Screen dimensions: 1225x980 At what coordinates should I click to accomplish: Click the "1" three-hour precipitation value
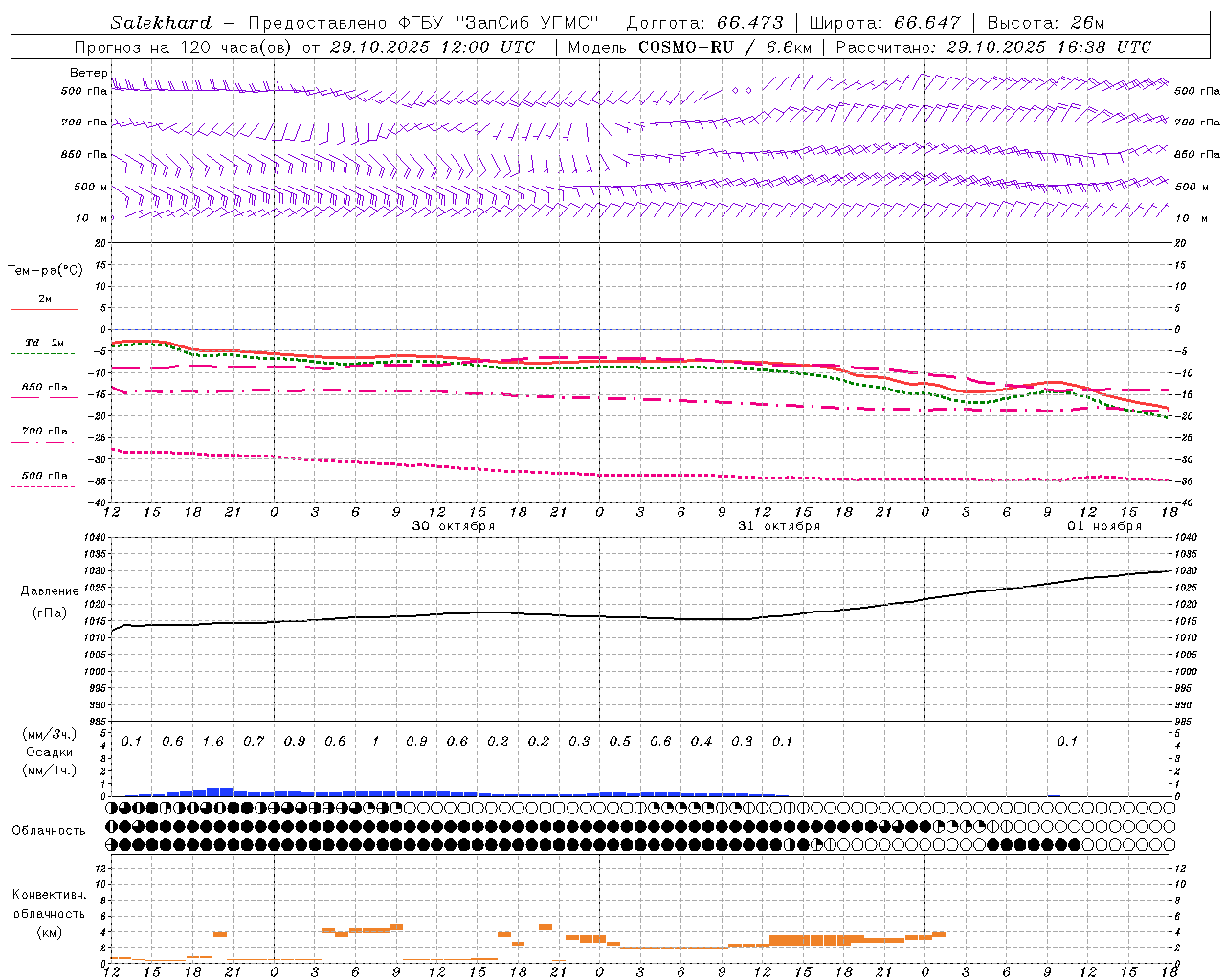click(x=376, y=742)
